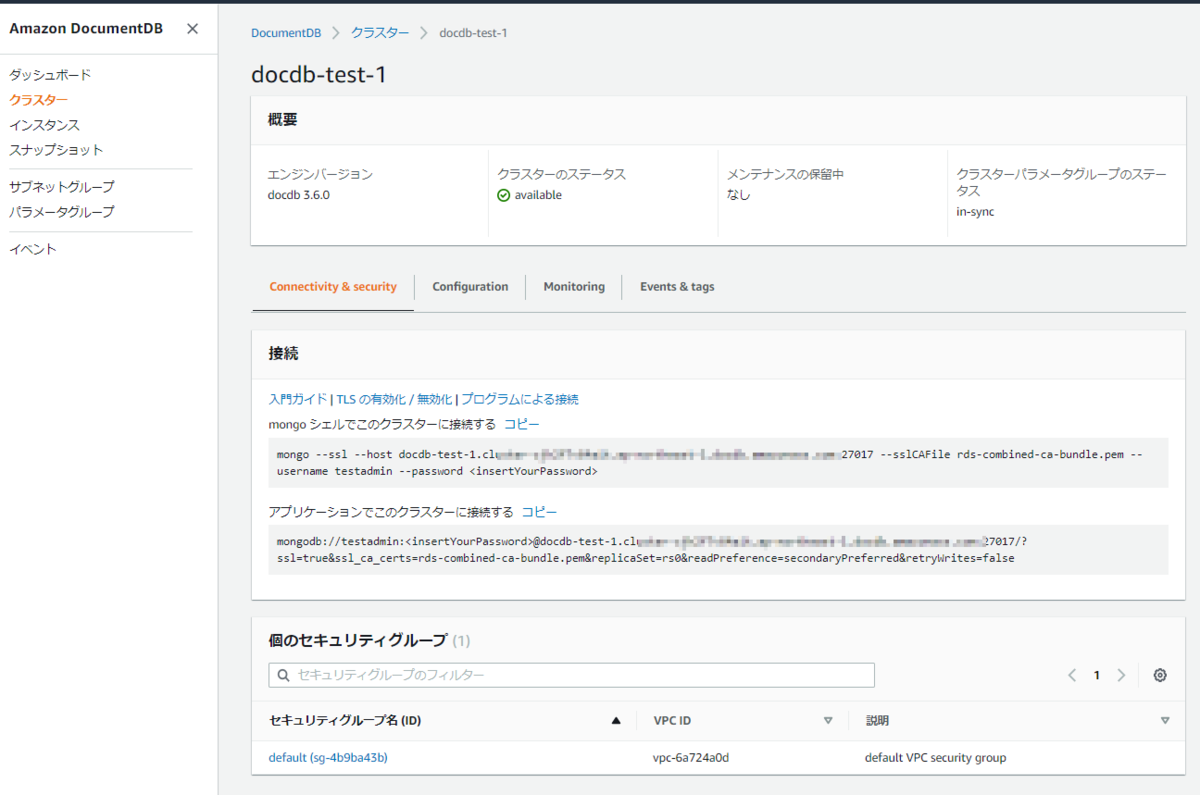Click page number 1 in pagination
Viewport: 1200px width, 795px height.
tap(1096, 675)
